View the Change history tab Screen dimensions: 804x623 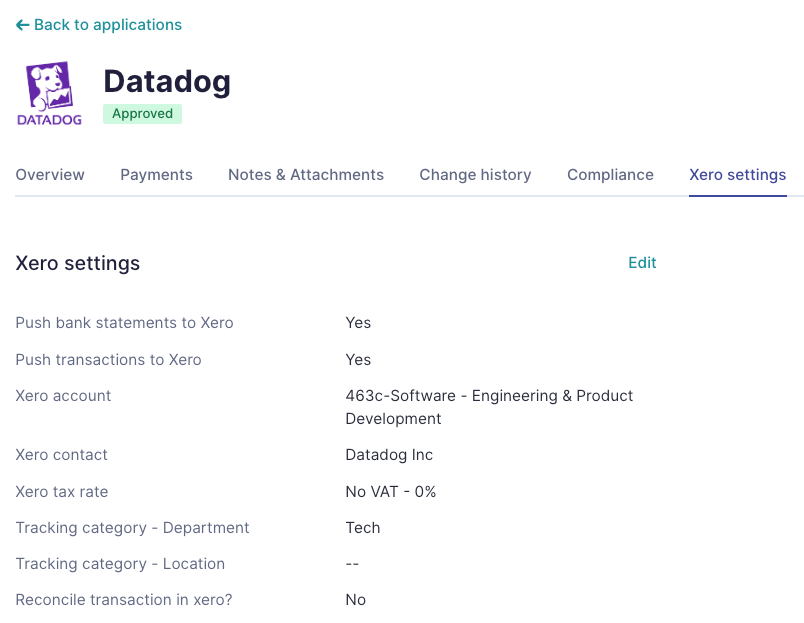[475, 175]
